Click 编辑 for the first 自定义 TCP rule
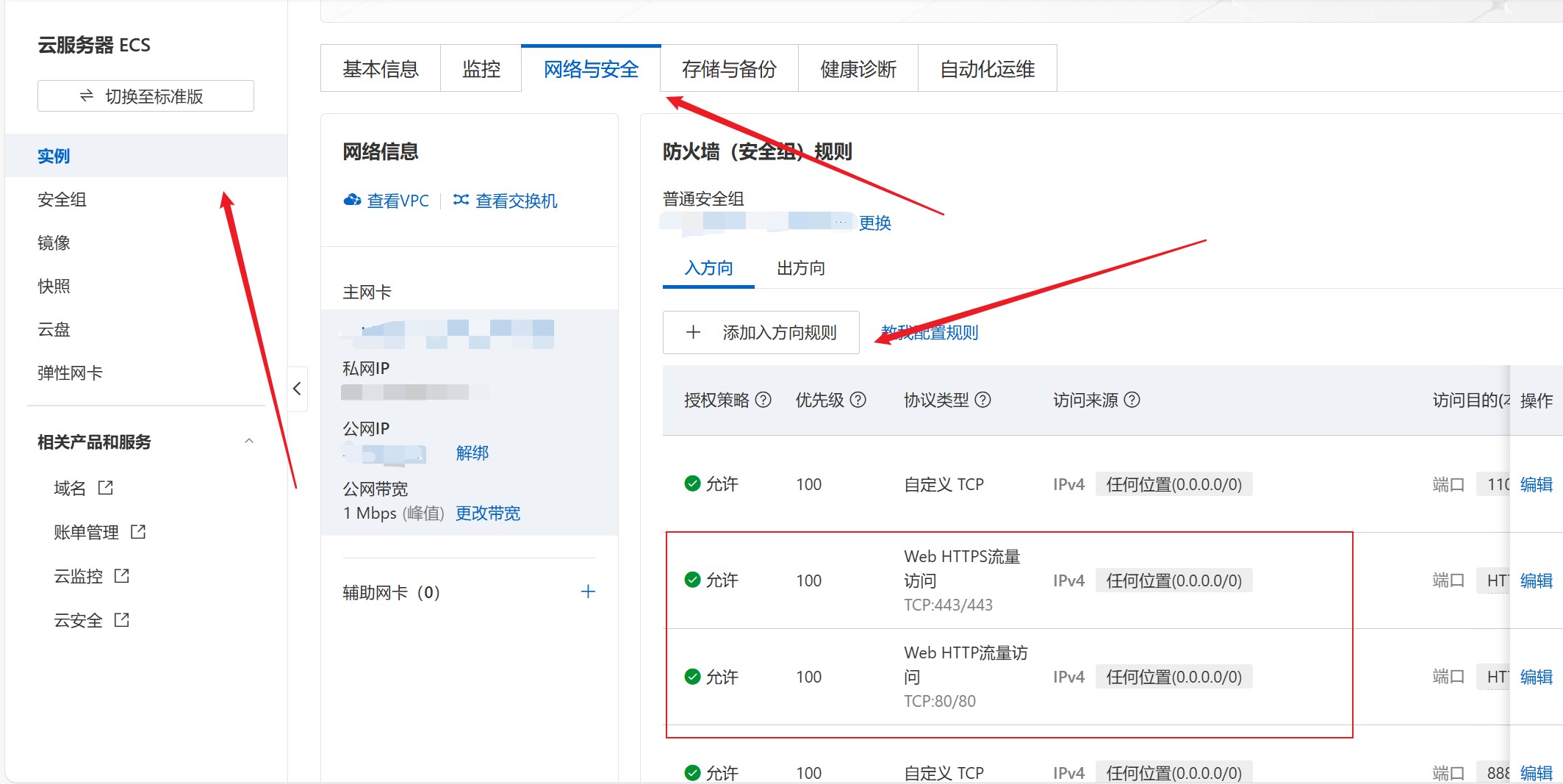This screenshot has height=784, width=1563. (1536, 484)
